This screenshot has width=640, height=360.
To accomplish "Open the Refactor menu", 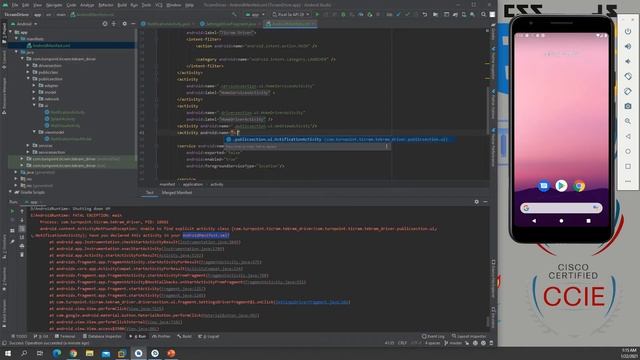I will (106, 5).
